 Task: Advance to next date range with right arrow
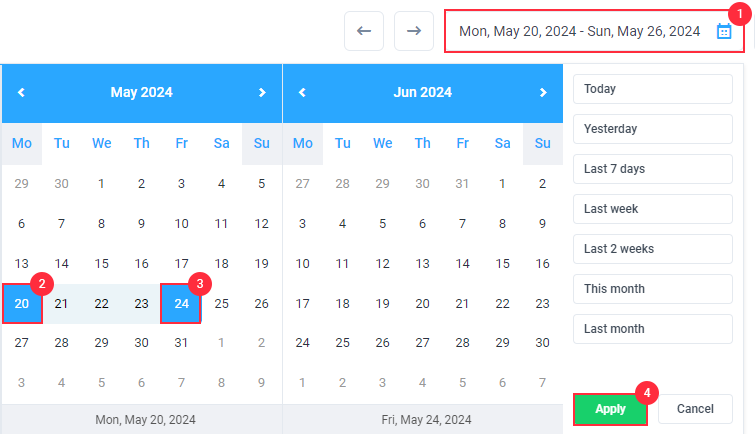tap(414, 31)
